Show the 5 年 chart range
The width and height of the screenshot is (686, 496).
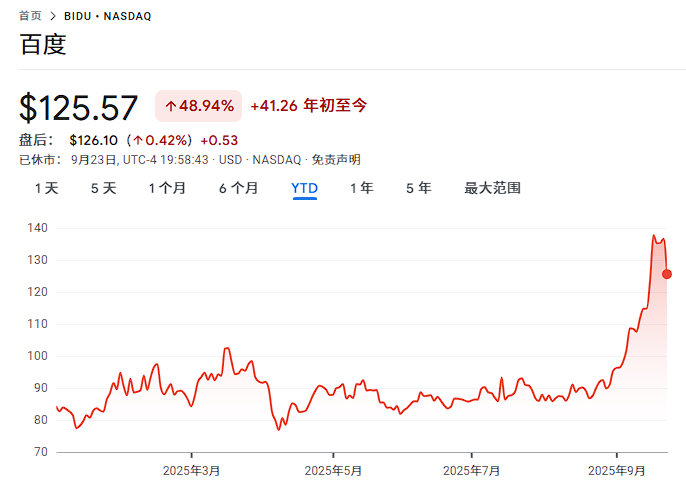pos(419,188)
